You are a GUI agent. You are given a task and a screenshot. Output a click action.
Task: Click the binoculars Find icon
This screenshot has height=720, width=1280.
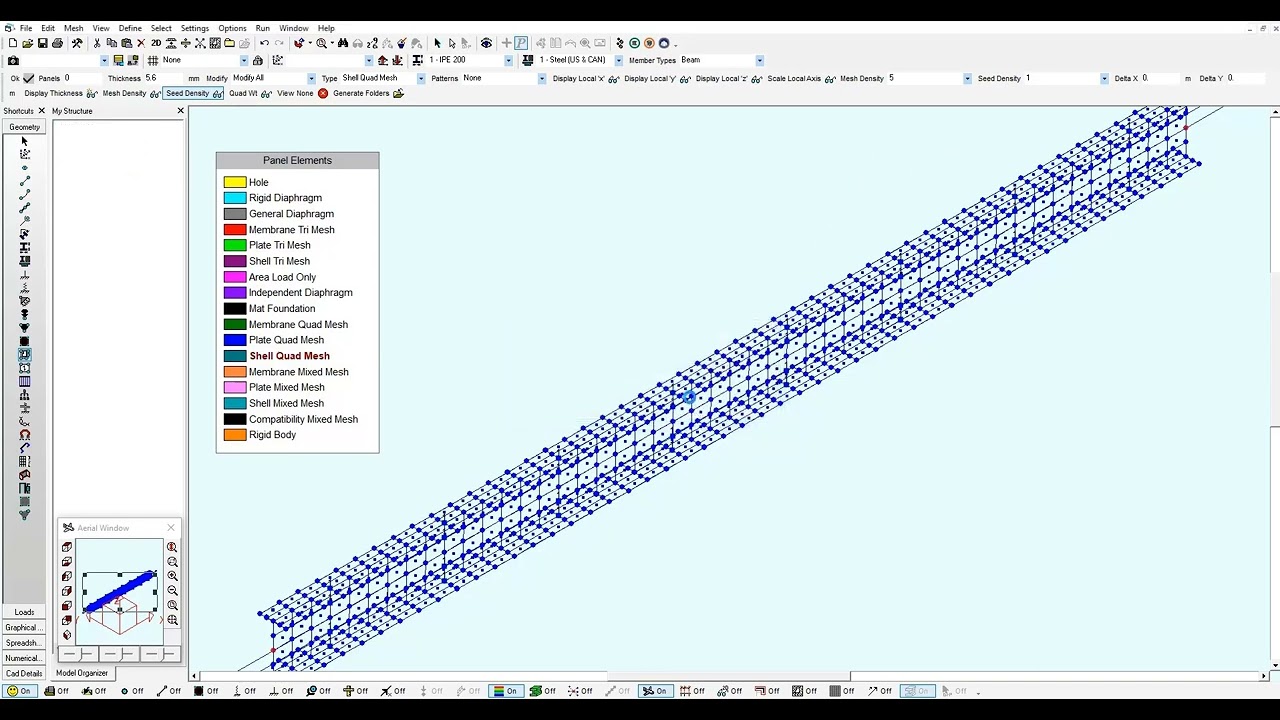click(343, 43)
